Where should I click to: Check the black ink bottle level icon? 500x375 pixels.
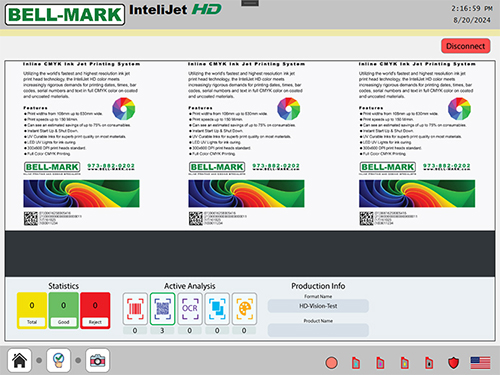[429, 363]
